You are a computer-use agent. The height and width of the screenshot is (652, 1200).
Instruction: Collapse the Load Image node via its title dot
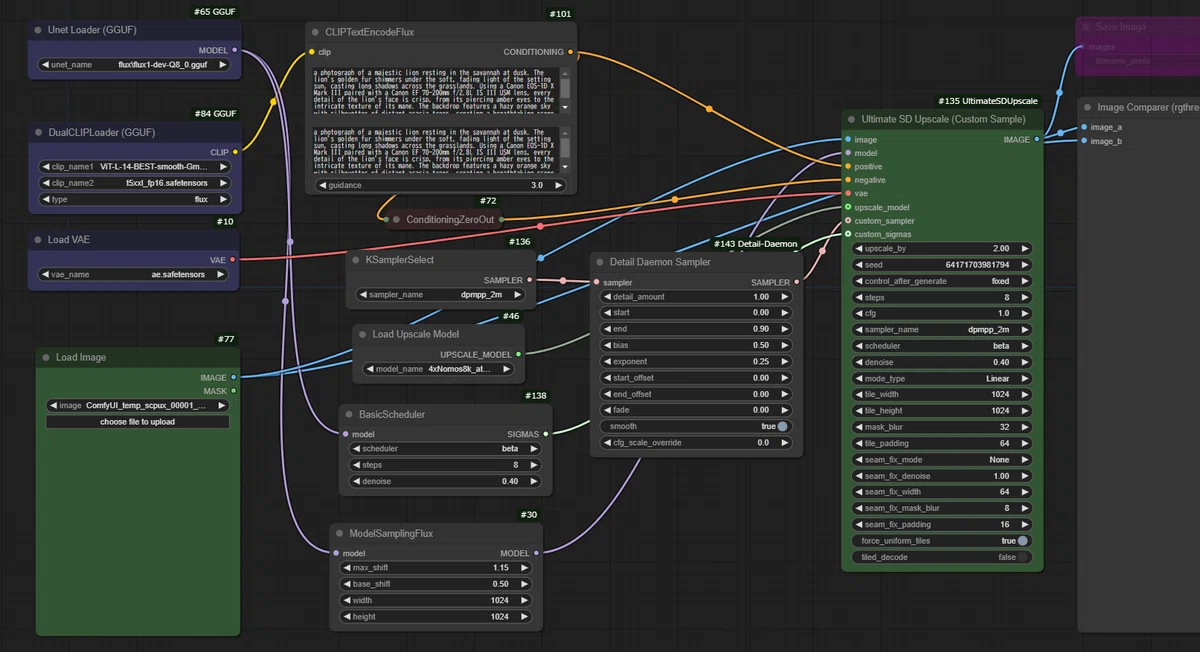[45, 357]
